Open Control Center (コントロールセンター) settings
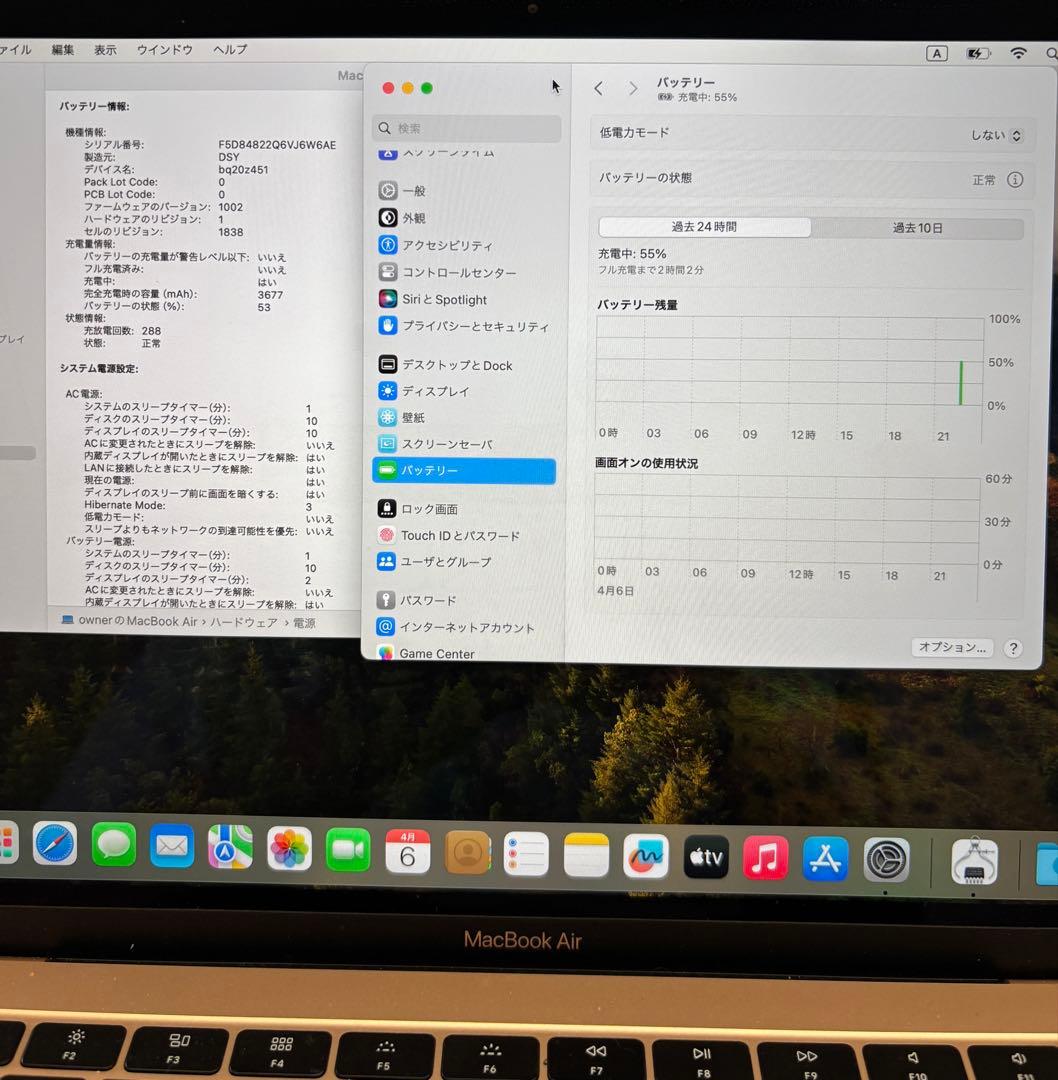 (x=448, y=272)
